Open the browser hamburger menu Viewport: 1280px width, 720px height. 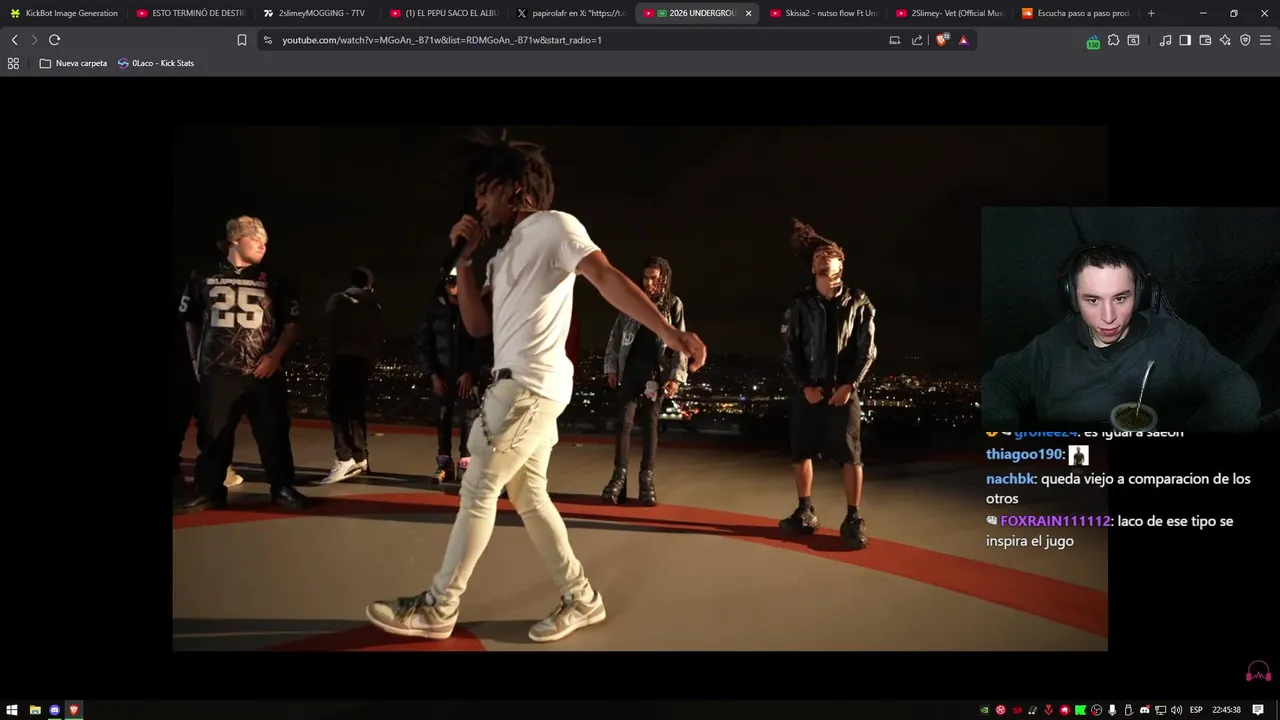(1265, 40)
